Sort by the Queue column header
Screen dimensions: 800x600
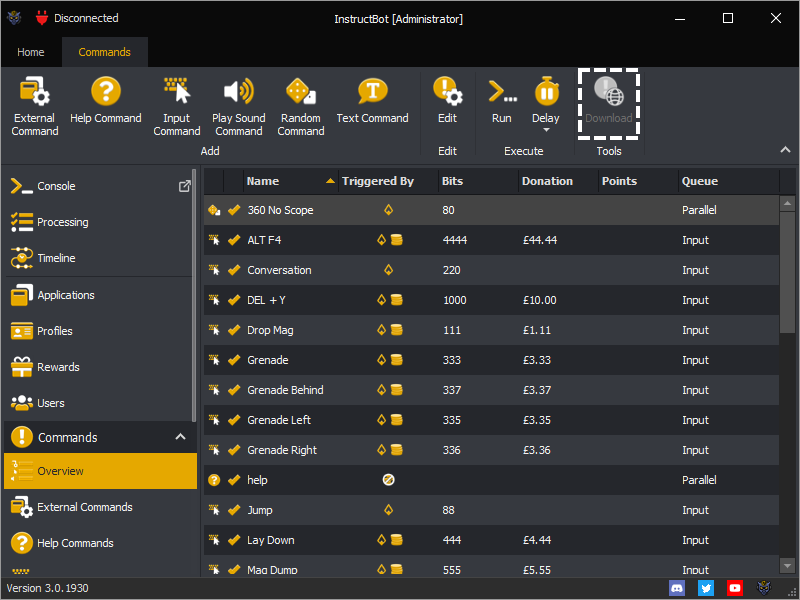point(729,181)
